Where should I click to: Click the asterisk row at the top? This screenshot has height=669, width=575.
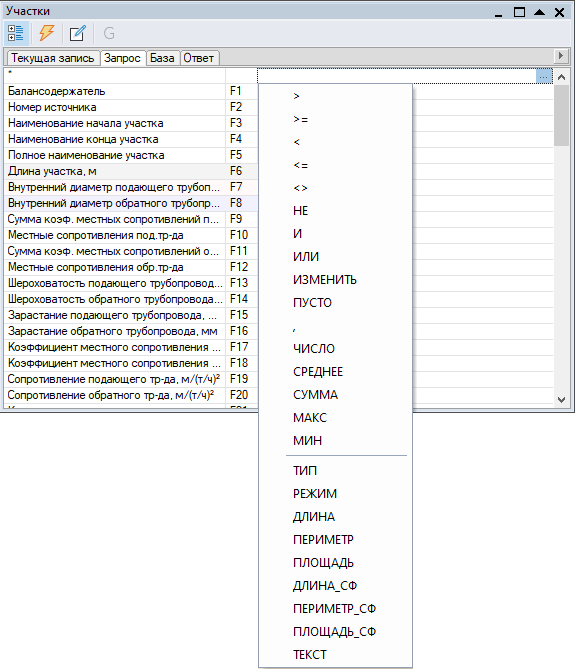pos(115,76)
